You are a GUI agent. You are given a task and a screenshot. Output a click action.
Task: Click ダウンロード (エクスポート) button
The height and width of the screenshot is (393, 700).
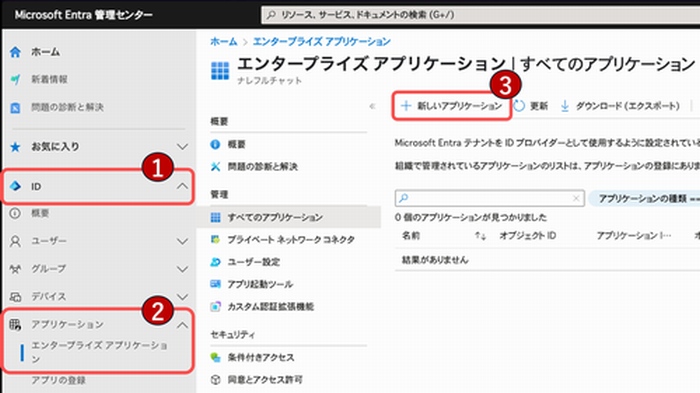coord(620,106)
